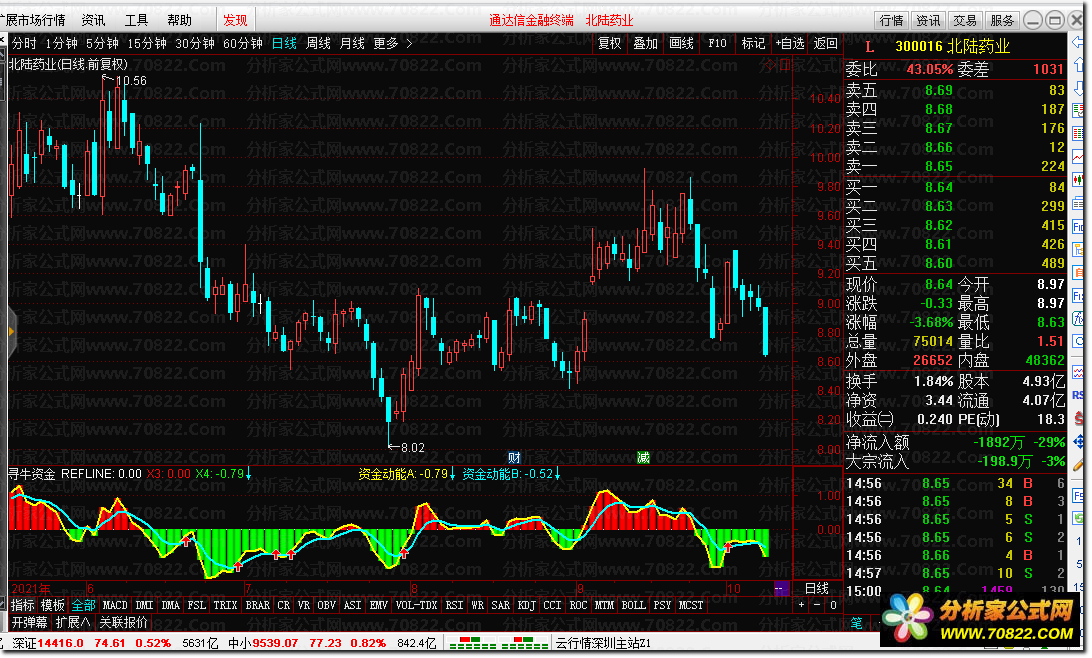The image size is (1092, 658).
Task: Select the BOLL indicator tab
Action: pyautogui.click(x=633, y=605)
